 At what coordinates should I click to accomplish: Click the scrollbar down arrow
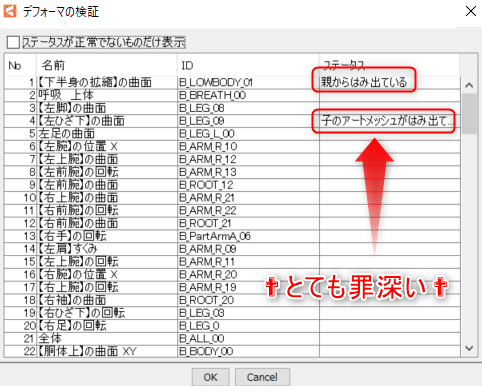[x=469, y=348]
